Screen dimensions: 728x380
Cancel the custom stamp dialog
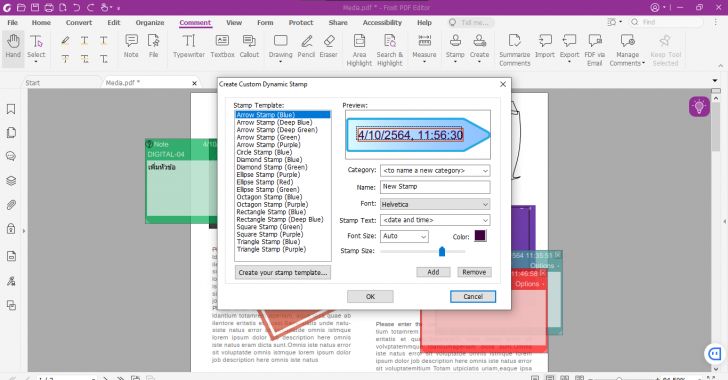[x=473, y=296]
